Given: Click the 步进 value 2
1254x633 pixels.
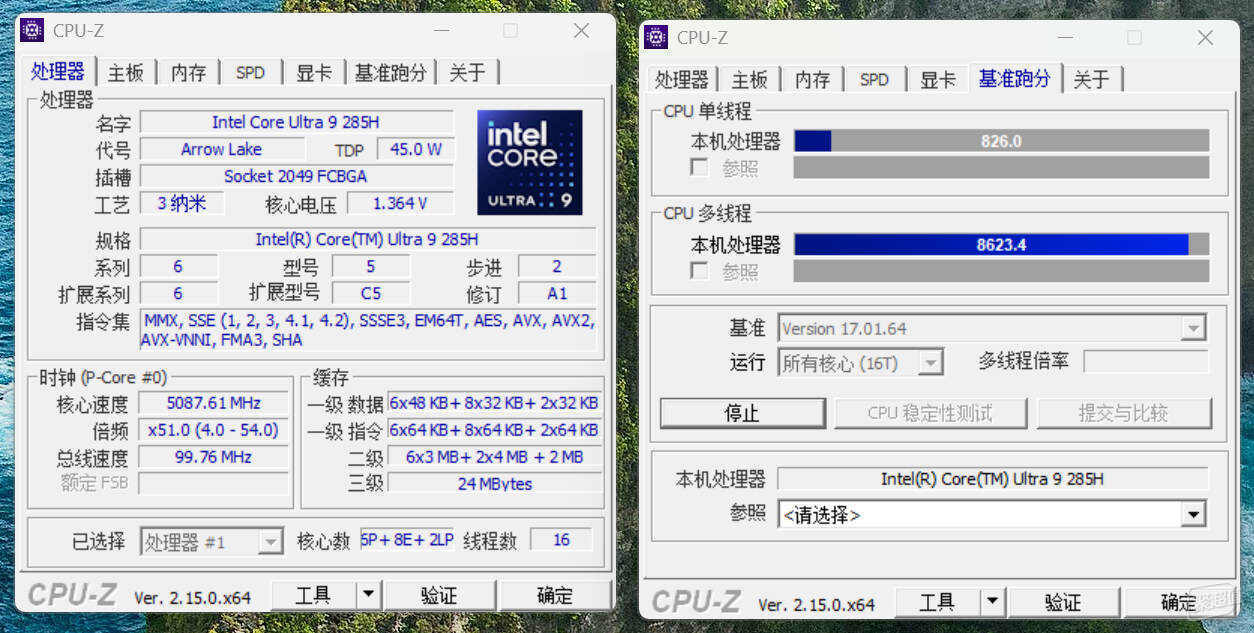Looking at the screenshot, I should click(x=557, y=266).
